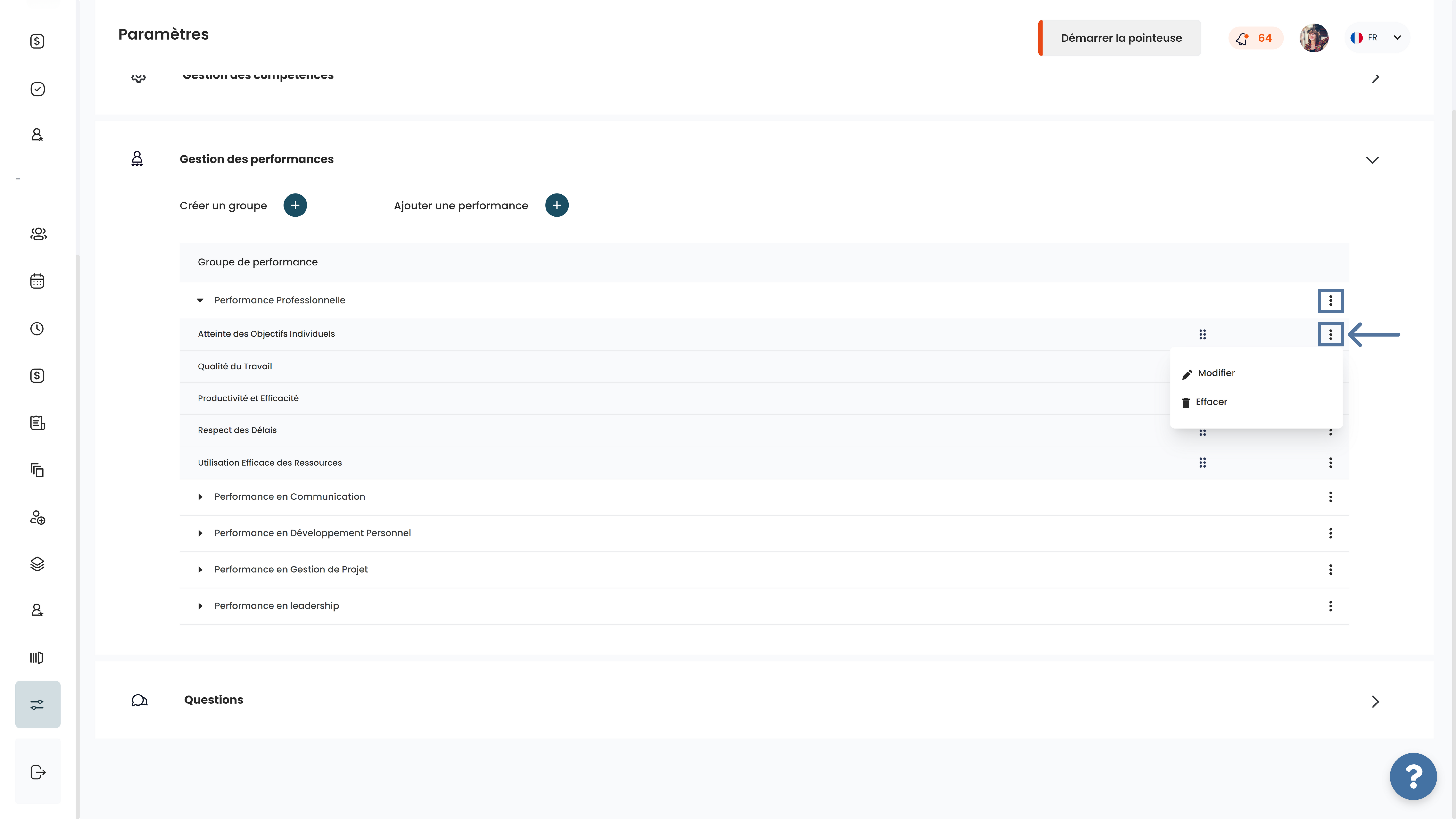The height and width of the screenshot is (819, 1456).
Task: Open the document report icon in sidebar
Action: [x=37, y=423]
